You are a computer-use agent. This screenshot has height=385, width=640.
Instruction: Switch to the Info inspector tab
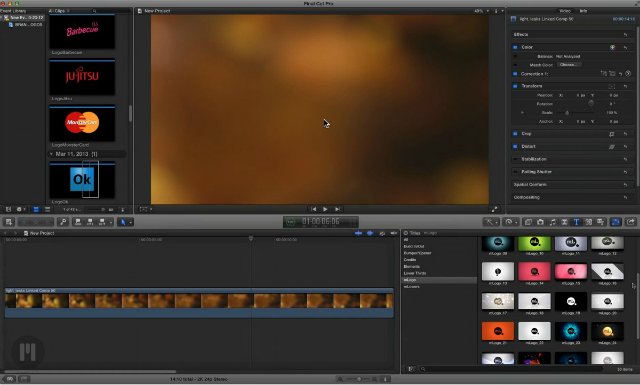583,11
